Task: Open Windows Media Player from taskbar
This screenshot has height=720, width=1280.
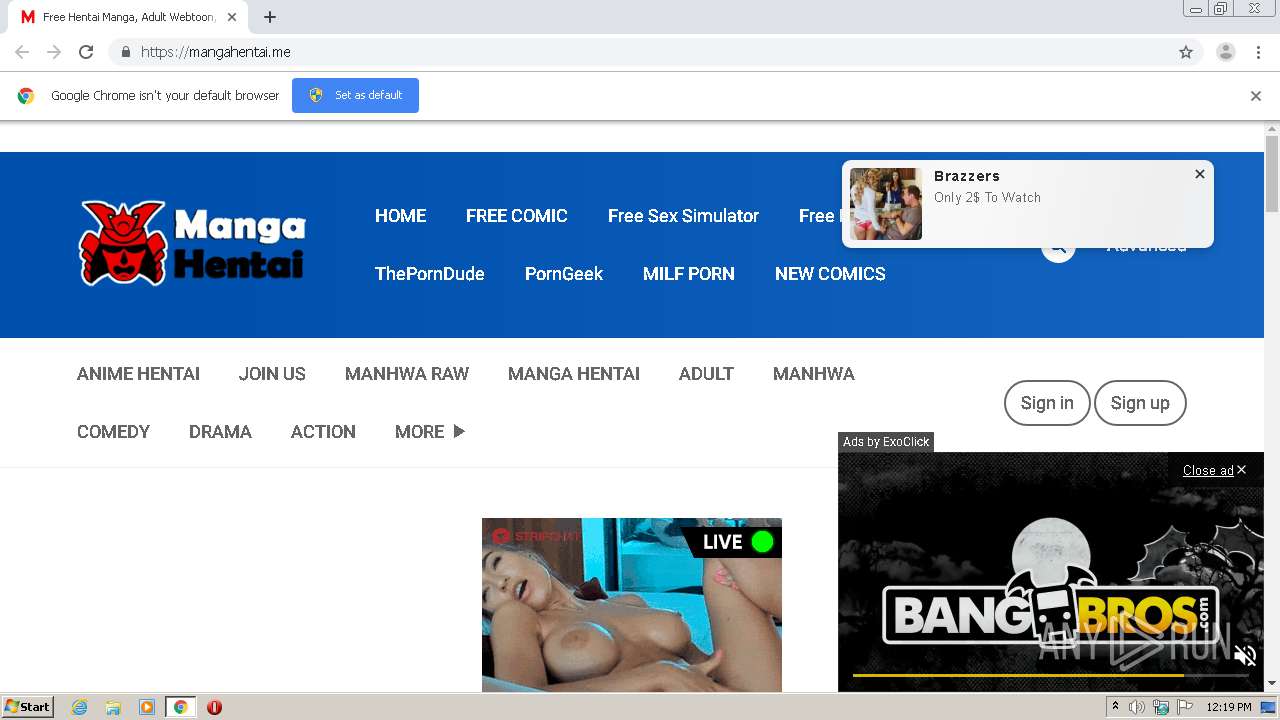Action: click(x=147, y=707)
